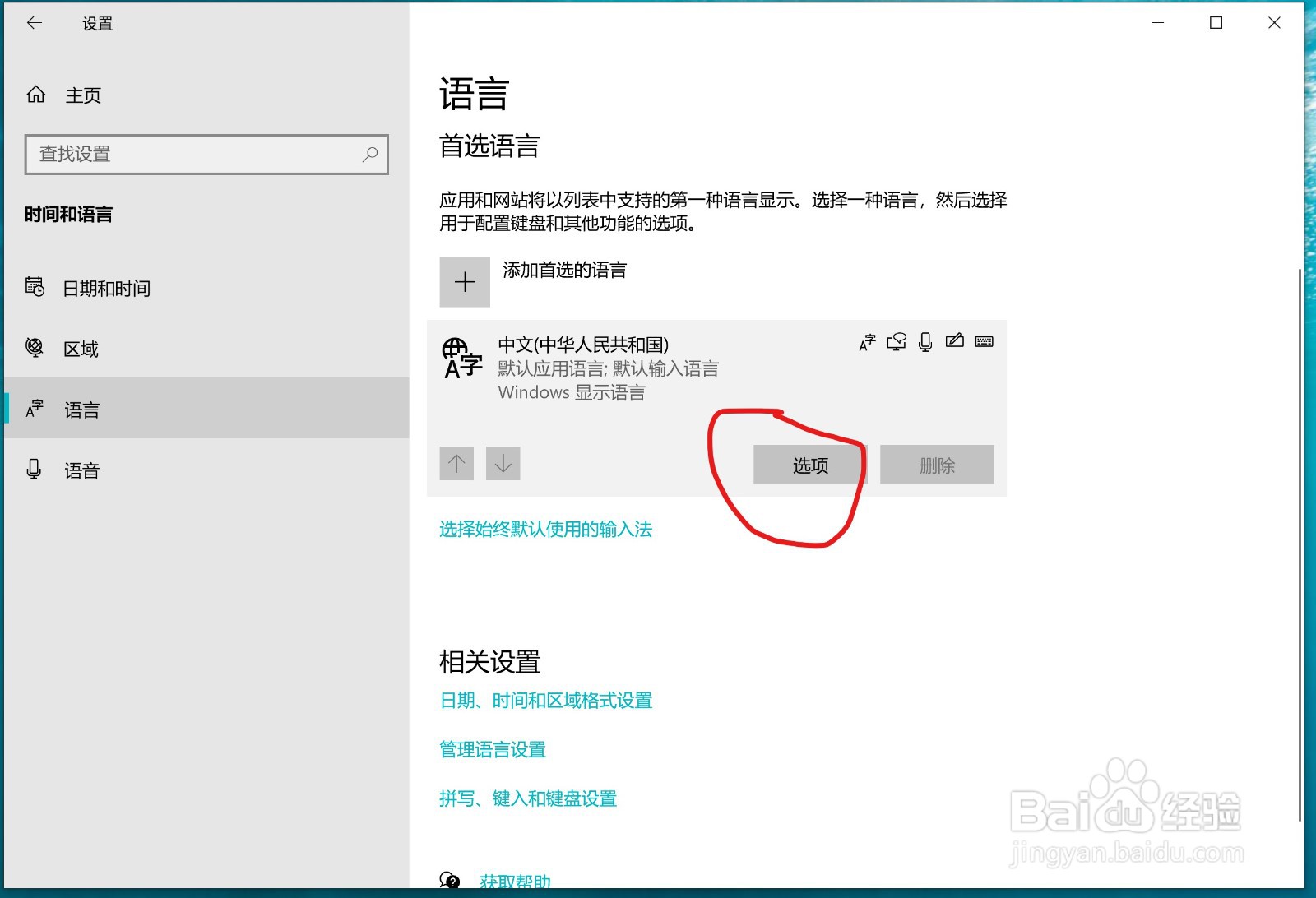Image resolution: width=1316 pixels, height=898 pixels.
Task: Move language up with arrow button
Action: (456, 464)
